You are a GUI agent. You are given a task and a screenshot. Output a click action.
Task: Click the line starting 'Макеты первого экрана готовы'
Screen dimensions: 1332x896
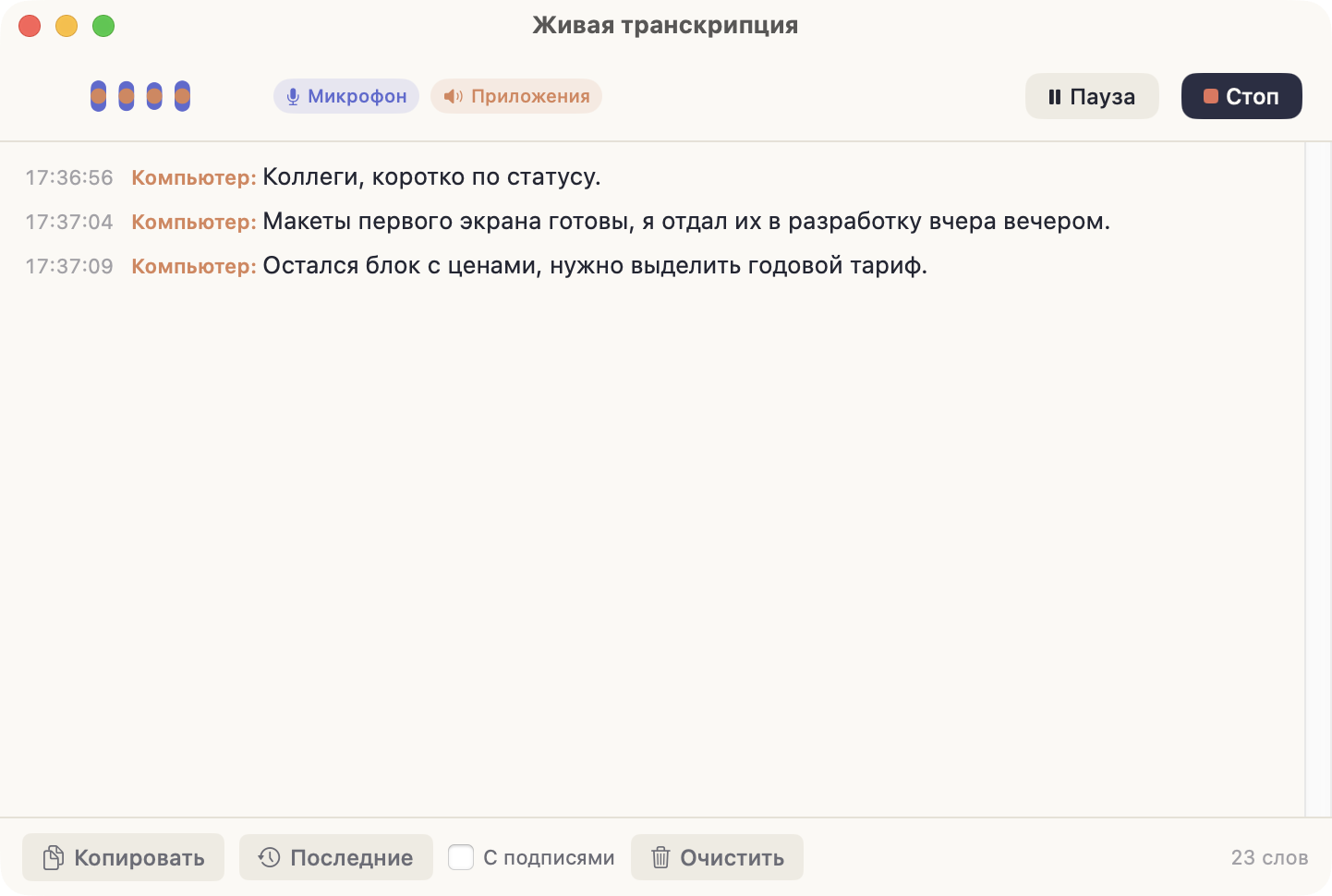[686, 221]
